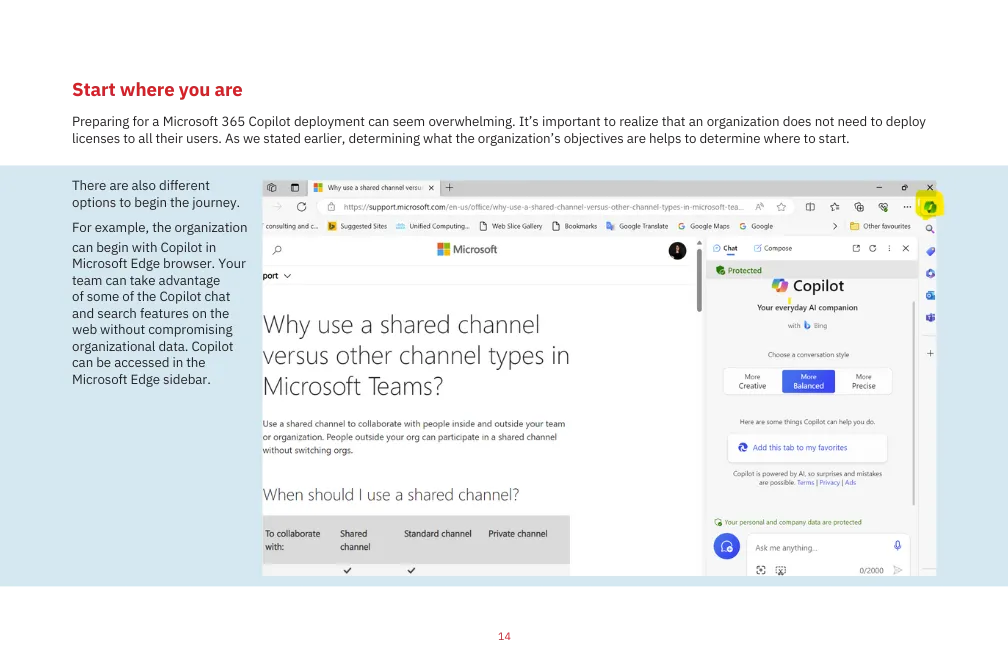1008x672 pixels.
Task: Click the Protected shield badge
Action: coord(739,271)
